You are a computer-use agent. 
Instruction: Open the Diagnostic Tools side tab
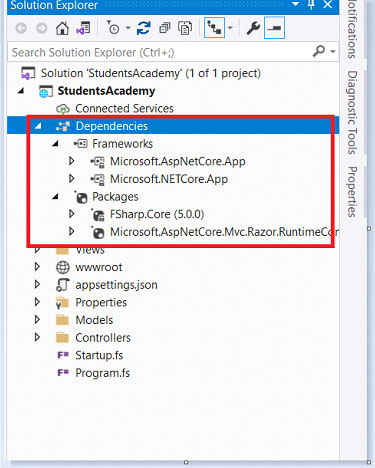click(x=352, y=113)
